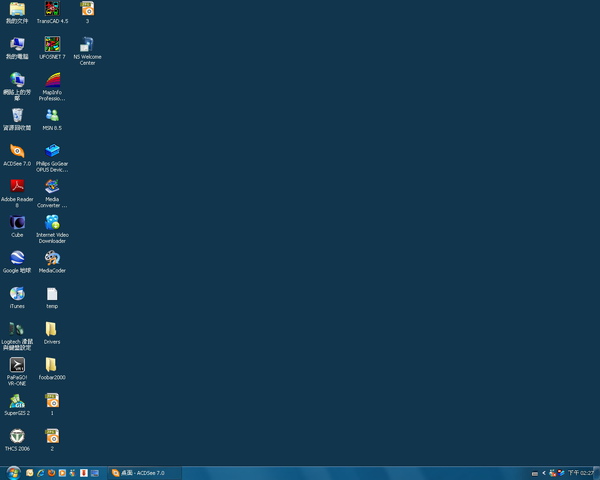The width and height of the screenshot is (600, 480).
Task: Select the Internet Video Downloader icon
Action: (52, 229)
